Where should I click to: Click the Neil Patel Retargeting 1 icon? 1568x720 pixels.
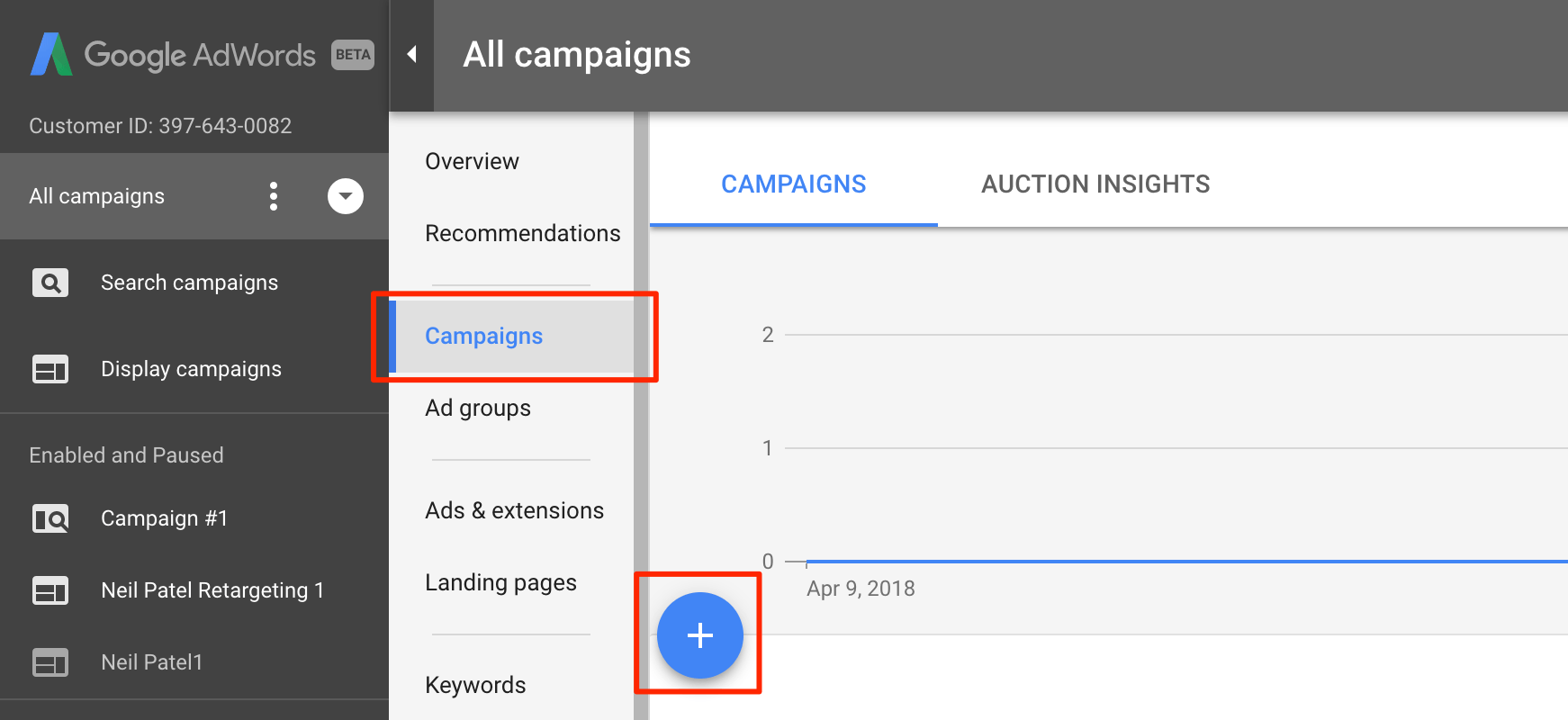50,590
